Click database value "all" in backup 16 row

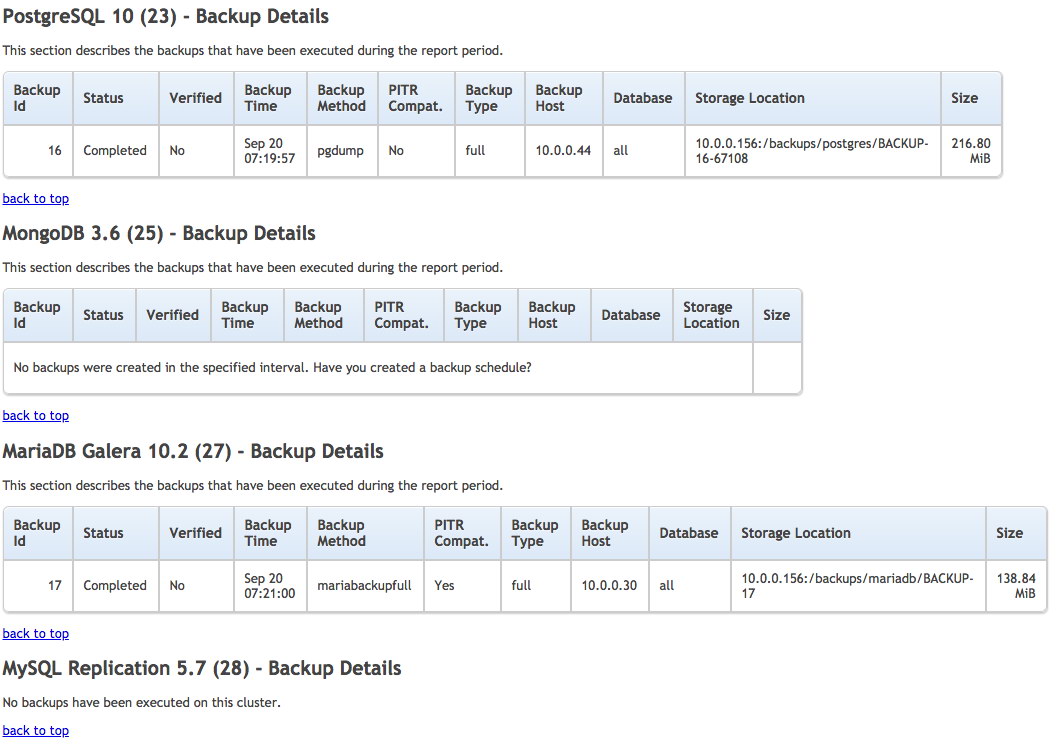click(x=620, y=151)
